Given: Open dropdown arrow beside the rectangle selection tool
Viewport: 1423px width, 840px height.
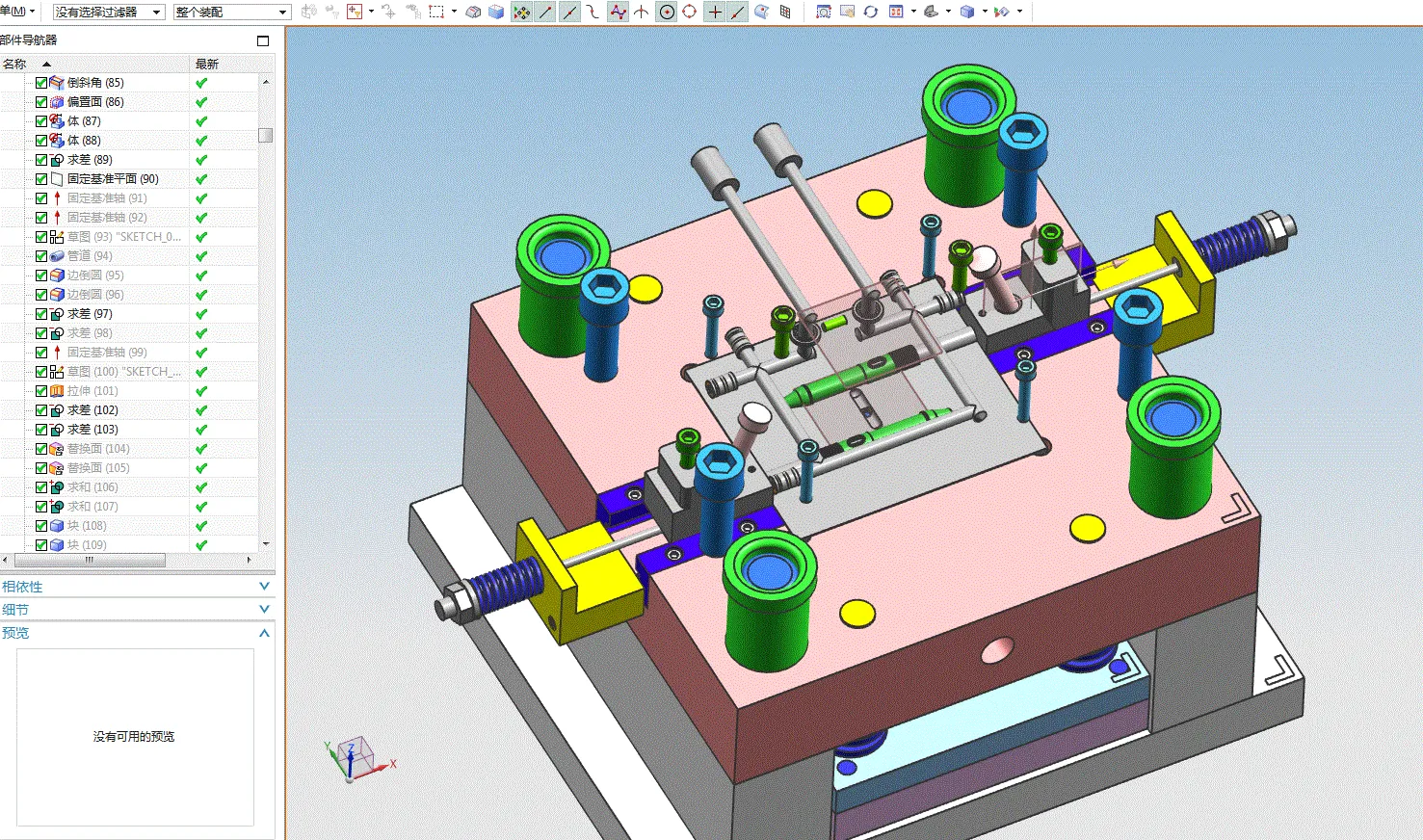Looking at the screenshot, I should point(454,12).
